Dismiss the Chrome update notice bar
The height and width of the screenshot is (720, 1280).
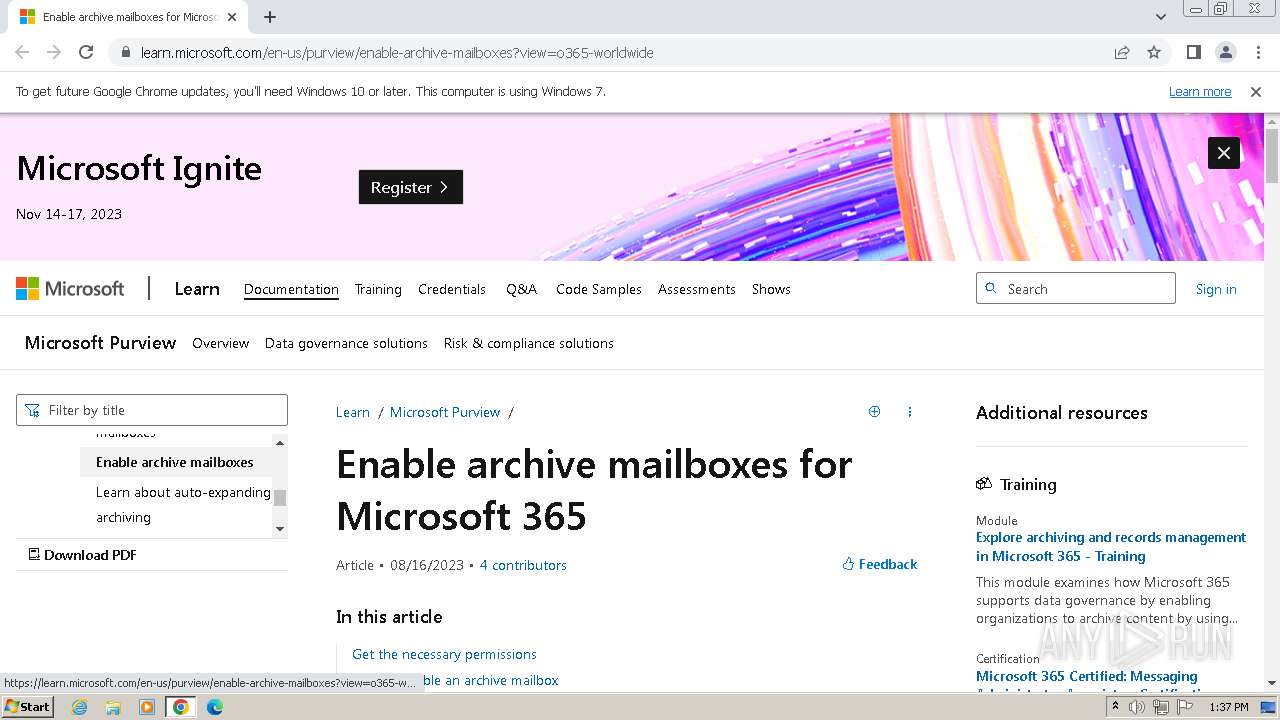[x=1256, y=91]
